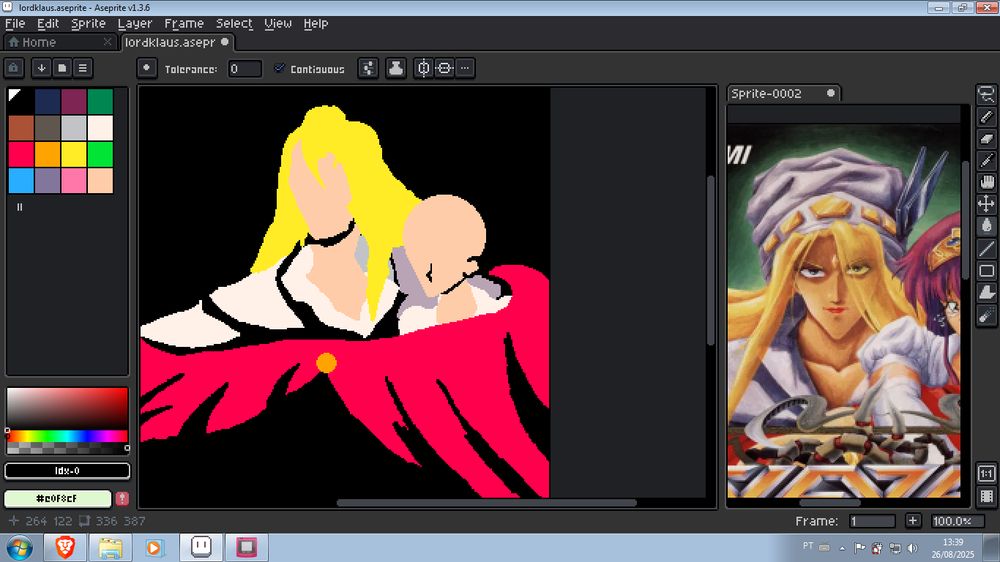The width and height of the screenshot is (1000, 562).
Task: Open File Explorer from taskbar
Action: (x=110, y=547)
